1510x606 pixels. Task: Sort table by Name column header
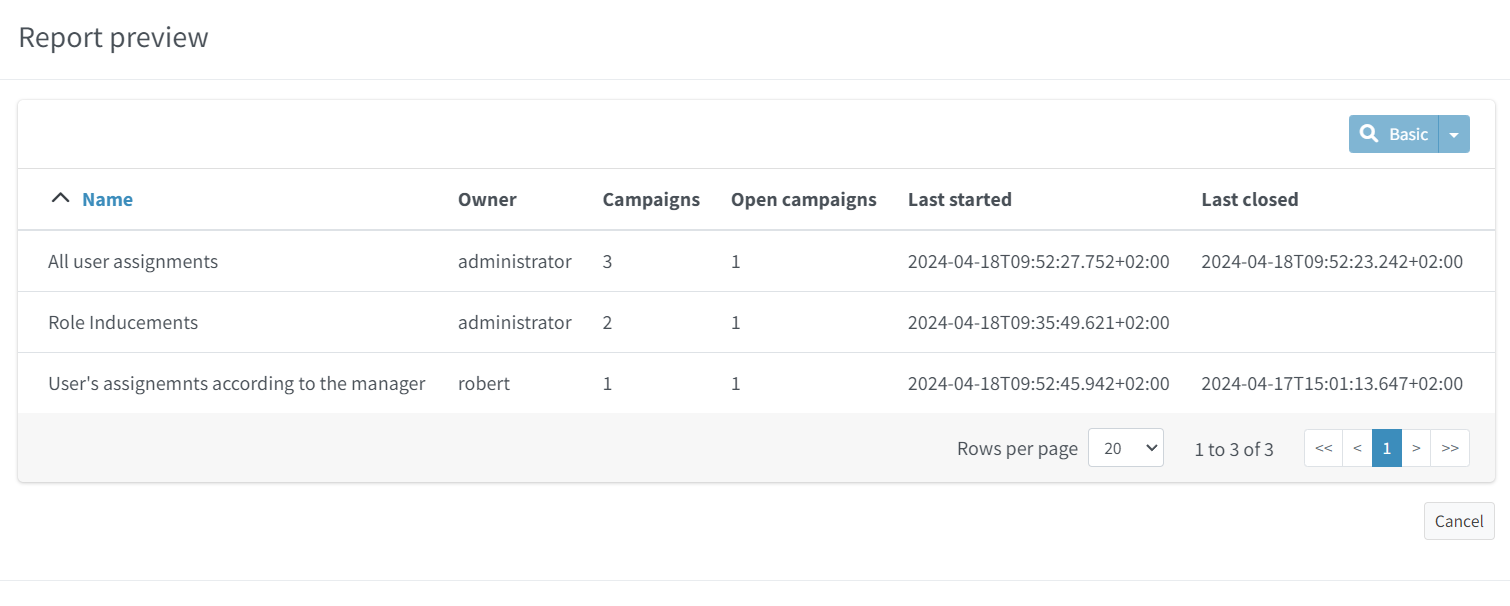[107, 199]
